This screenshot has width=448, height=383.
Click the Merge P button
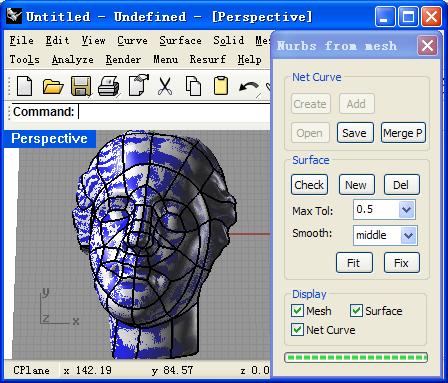click(x=403, y=133)
